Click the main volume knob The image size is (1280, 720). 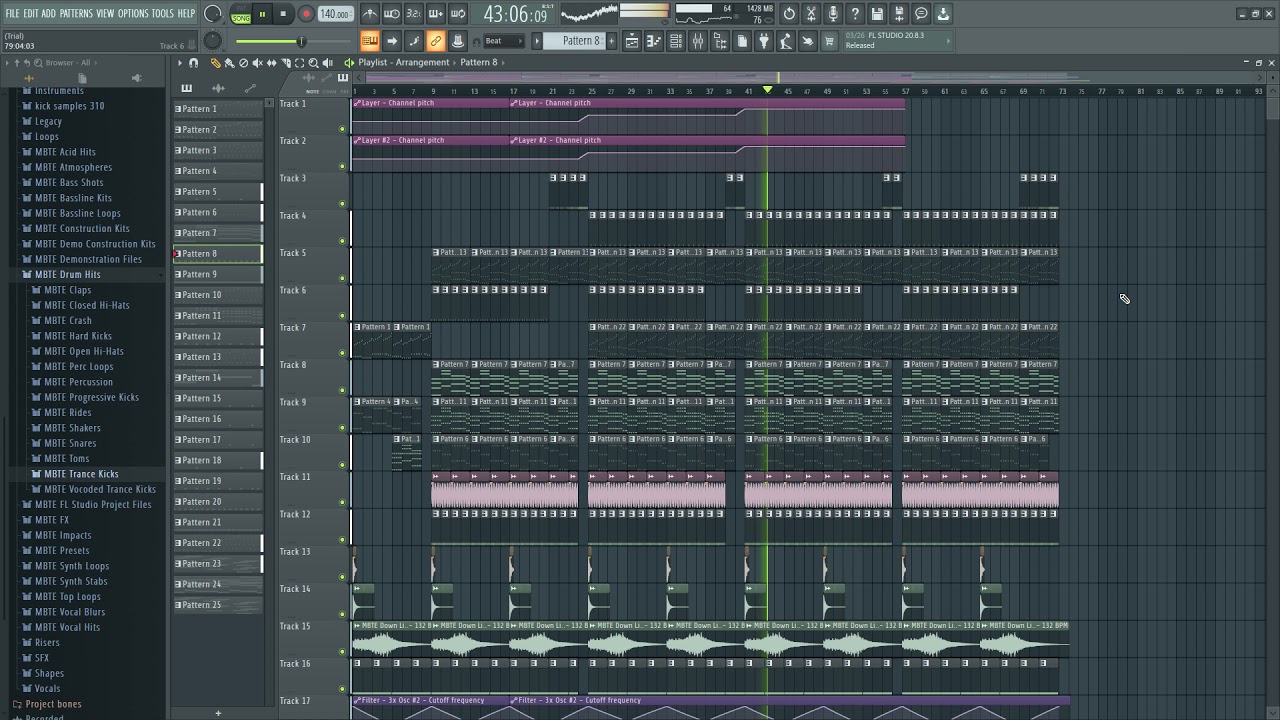coord(212,14)
